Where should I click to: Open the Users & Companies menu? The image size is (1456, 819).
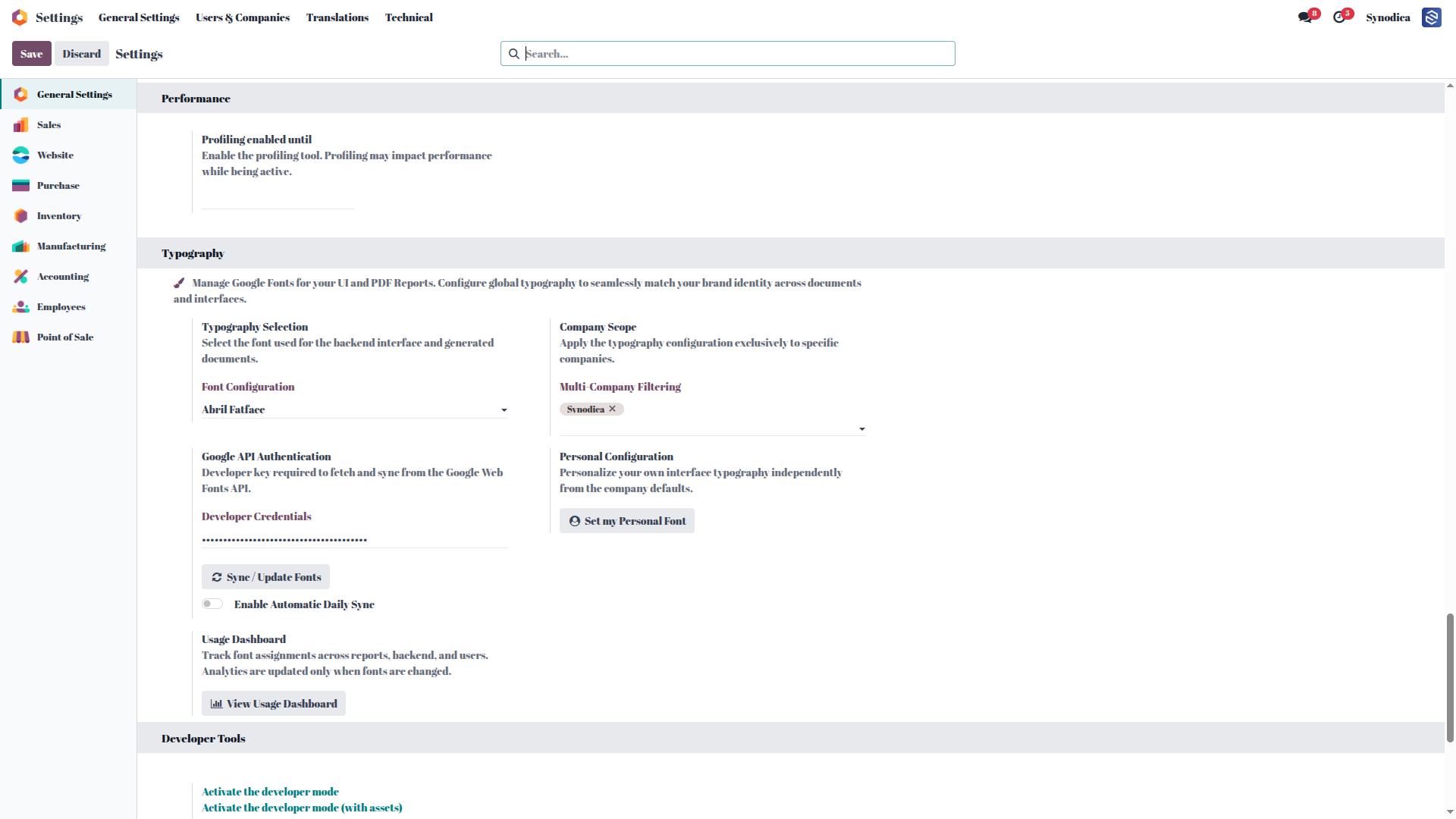click(243, 17)
